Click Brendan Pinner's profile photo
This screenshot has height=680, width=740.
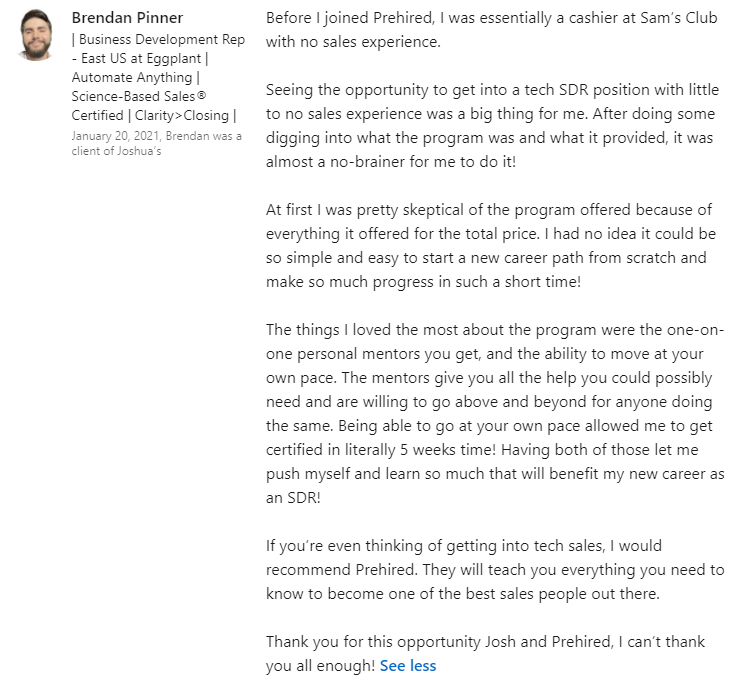[36, 35]
